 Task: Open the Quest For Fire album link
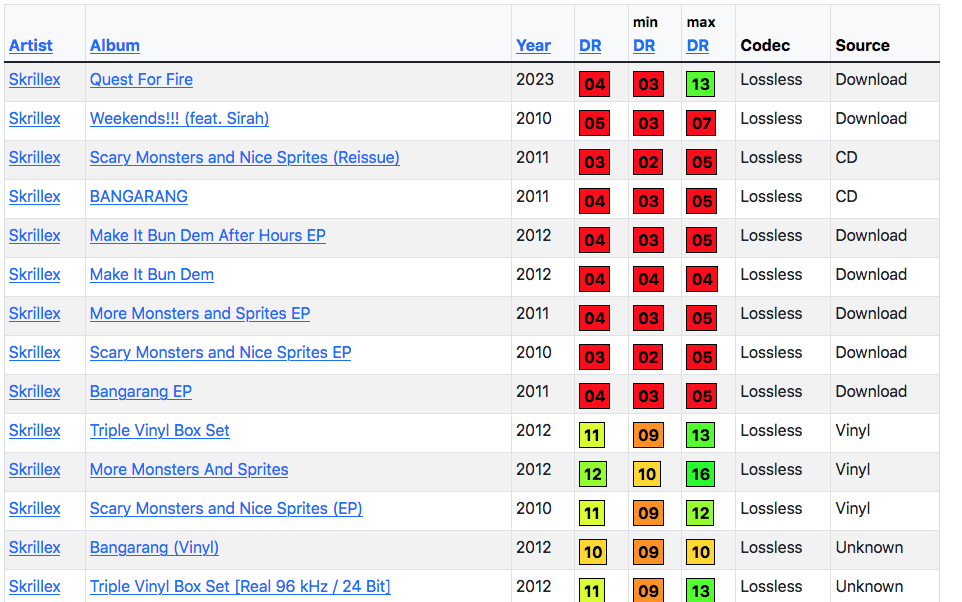pyautogui.click(x=141, y=80)
